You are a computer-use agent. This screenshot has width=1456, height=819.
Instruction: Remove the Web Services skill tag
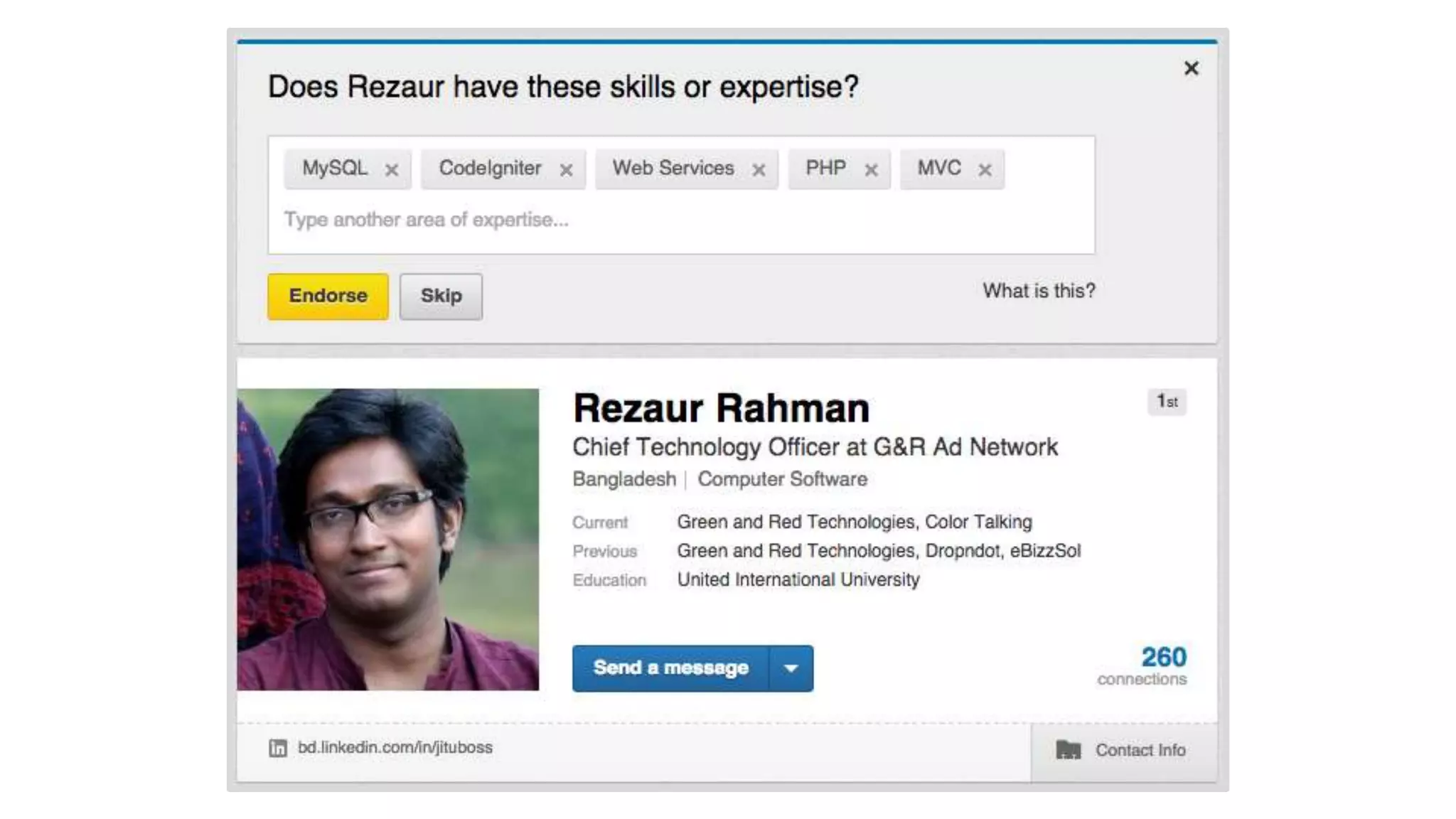[759, 170]
